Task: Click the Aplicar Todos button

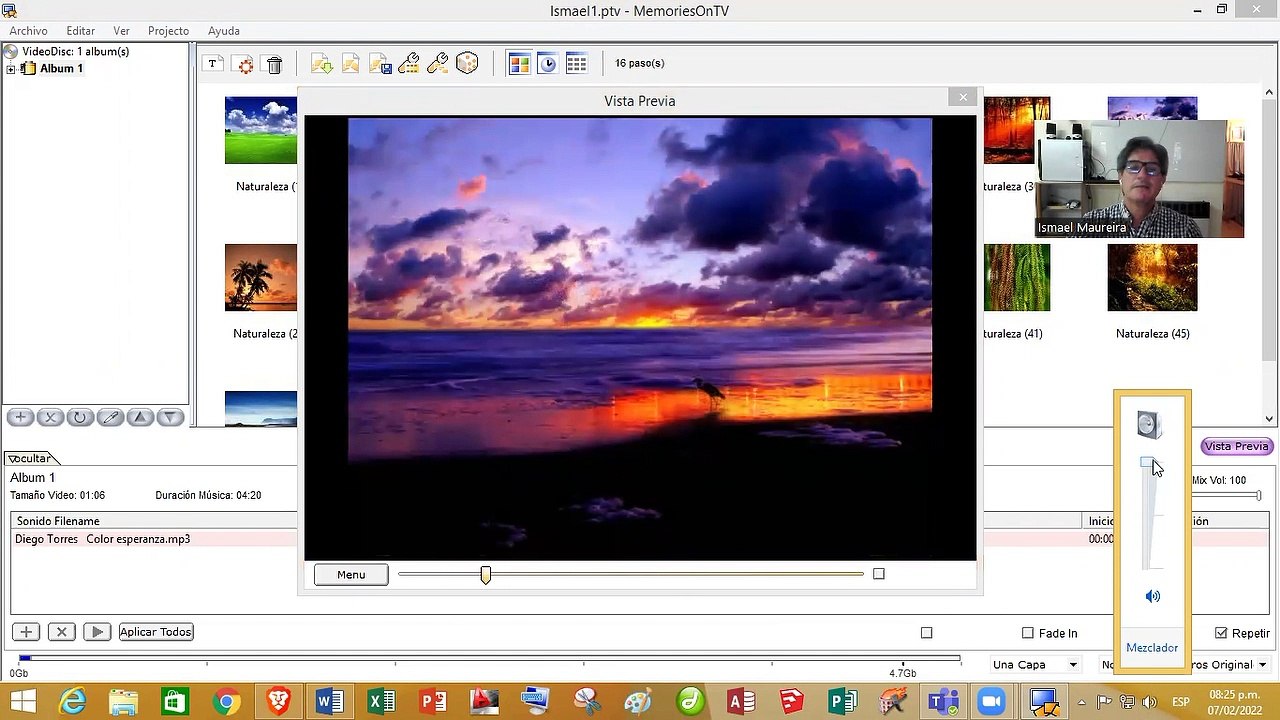Action: click(156, 632)
